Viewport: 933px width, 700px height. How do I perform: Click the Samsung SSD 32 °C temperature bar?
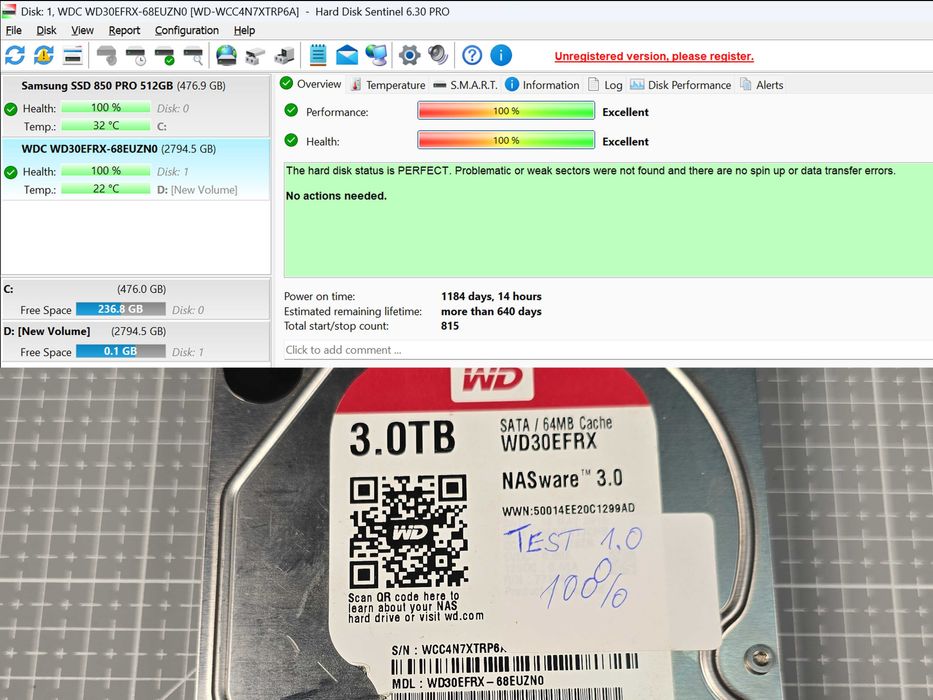[x=105, y=125]
